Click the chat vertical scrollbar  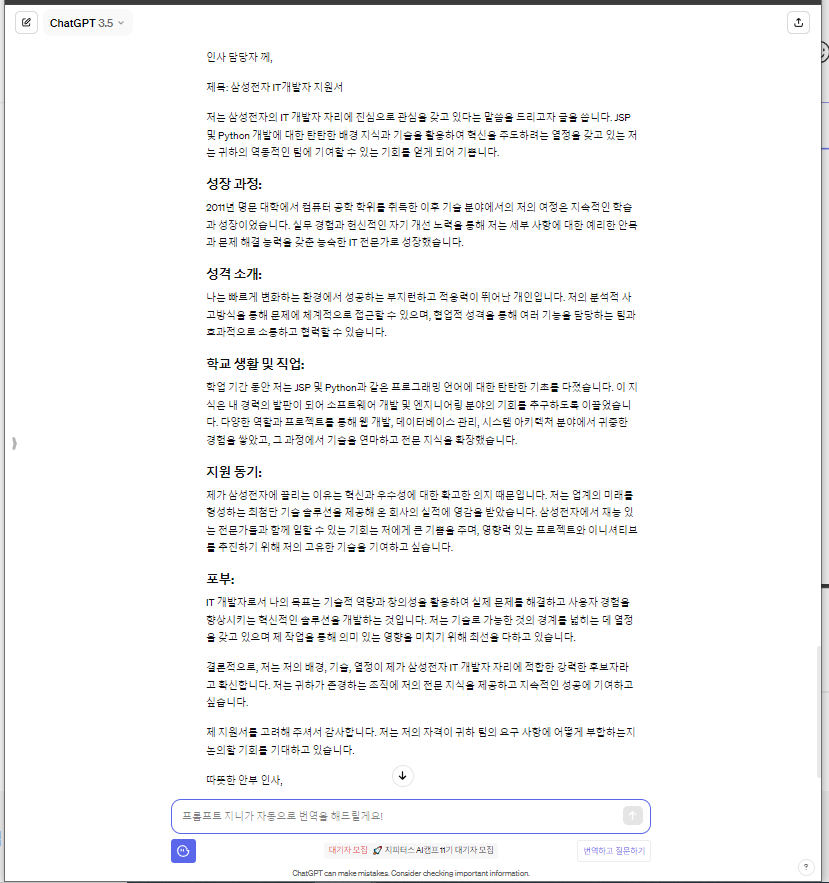(818, 712)
